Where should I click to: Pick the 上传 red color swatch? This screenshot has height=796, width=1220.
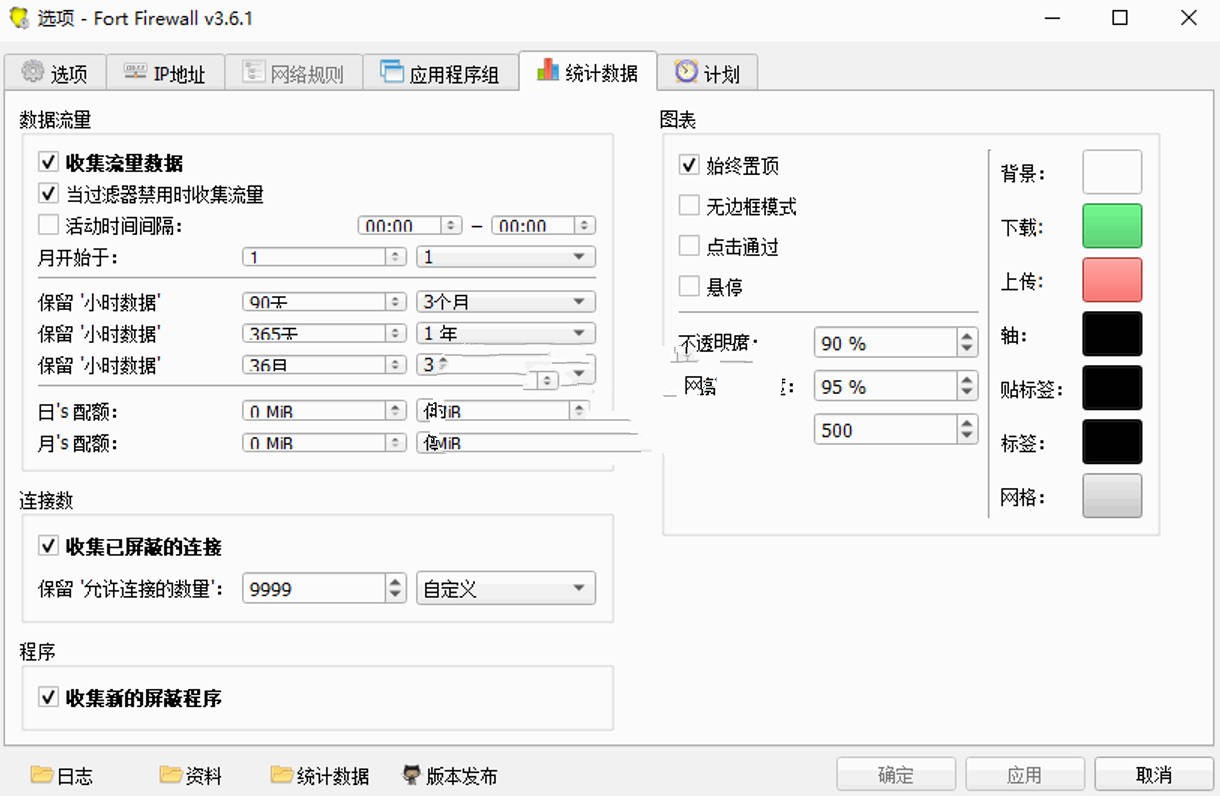[x=1112, y=280]
